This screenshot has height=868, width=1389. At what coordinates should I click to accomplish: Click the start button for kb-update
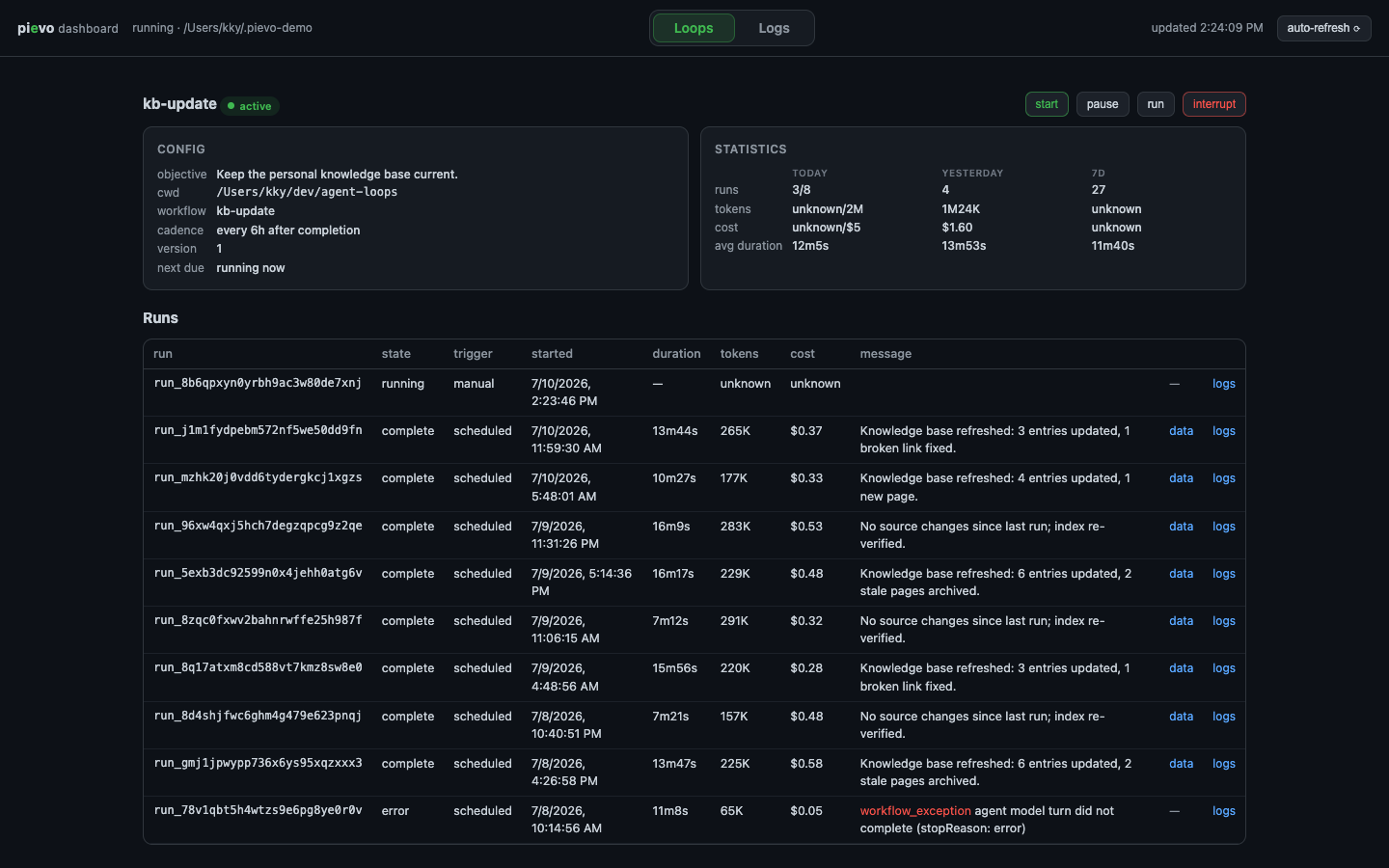point(1047,104)
